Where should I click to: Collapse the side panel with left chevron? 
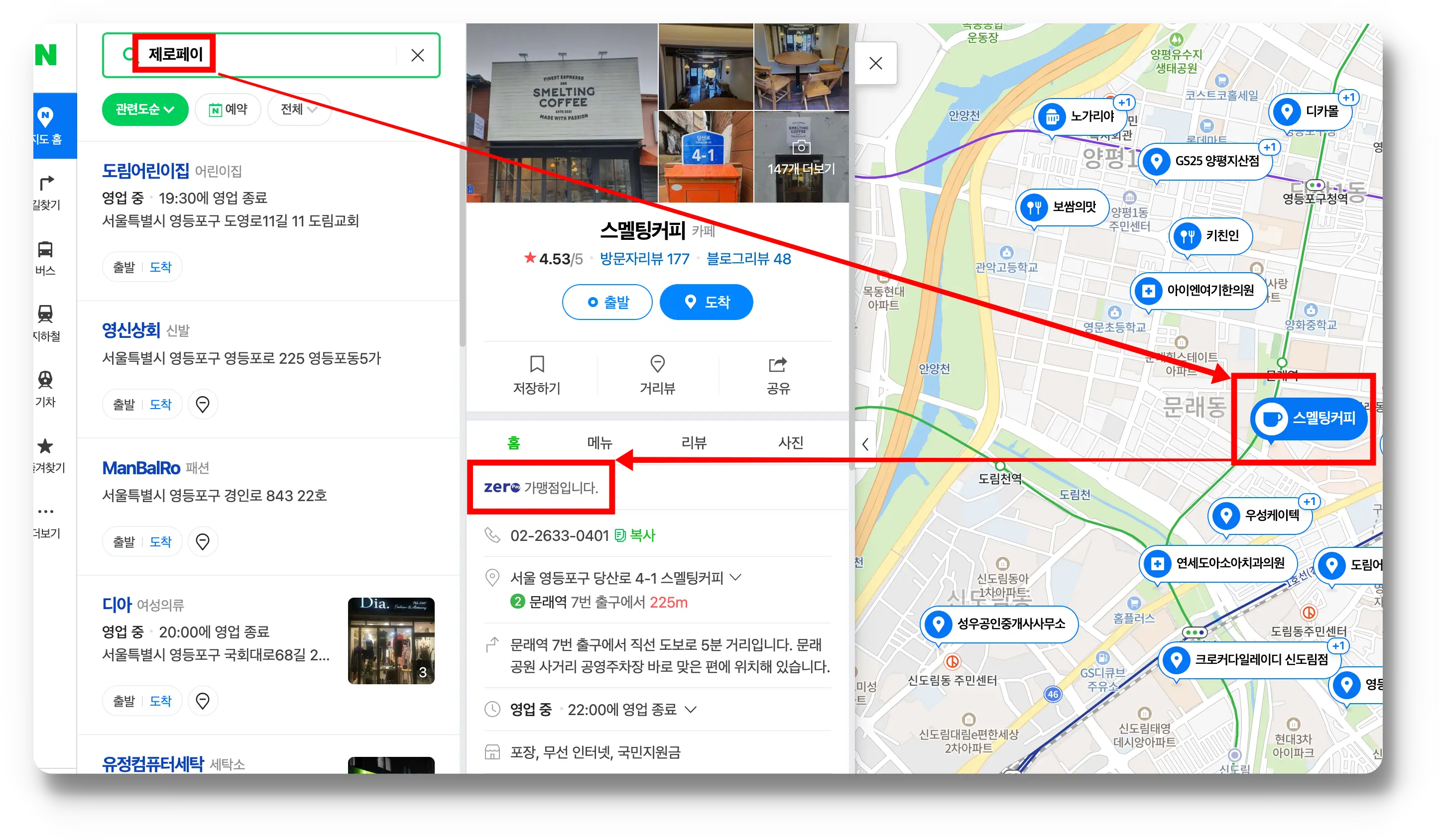click(x=865, y=444)
